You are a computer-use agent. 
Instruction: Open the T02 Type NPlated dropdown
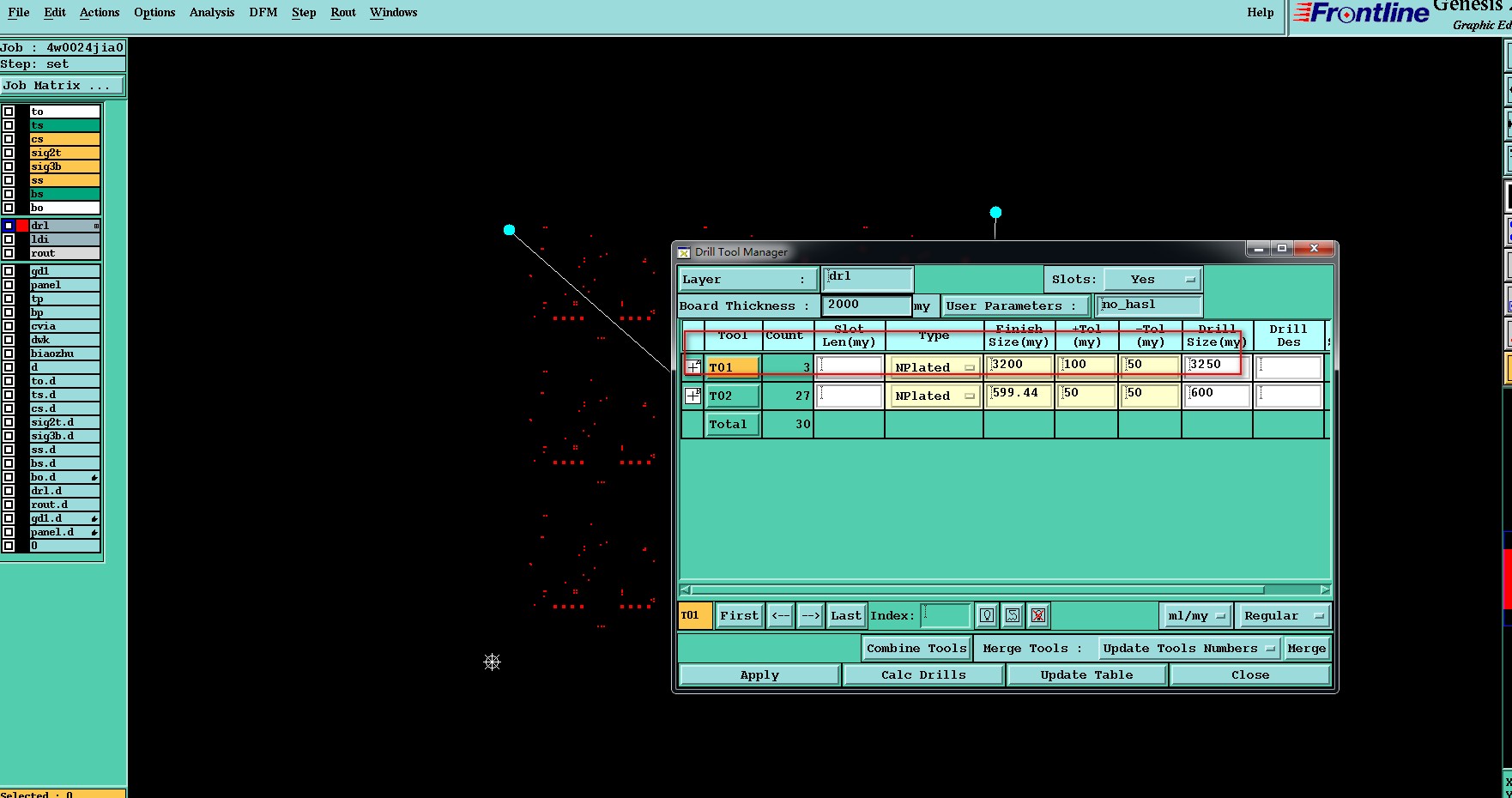pos(934,396)
